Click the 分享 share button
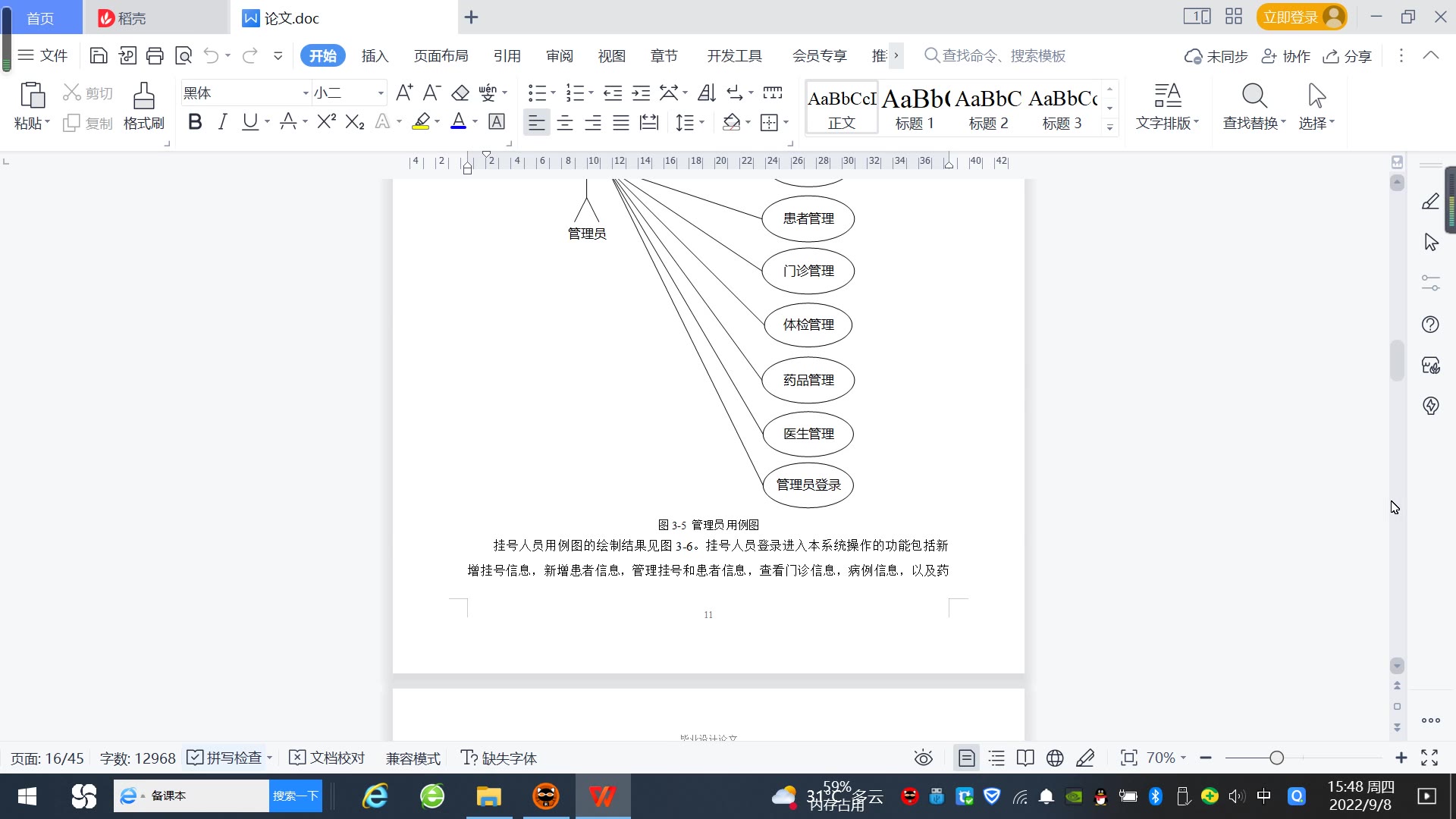Image resolution: width=1456 pixels, height=819 pixels. [1348, 56]
